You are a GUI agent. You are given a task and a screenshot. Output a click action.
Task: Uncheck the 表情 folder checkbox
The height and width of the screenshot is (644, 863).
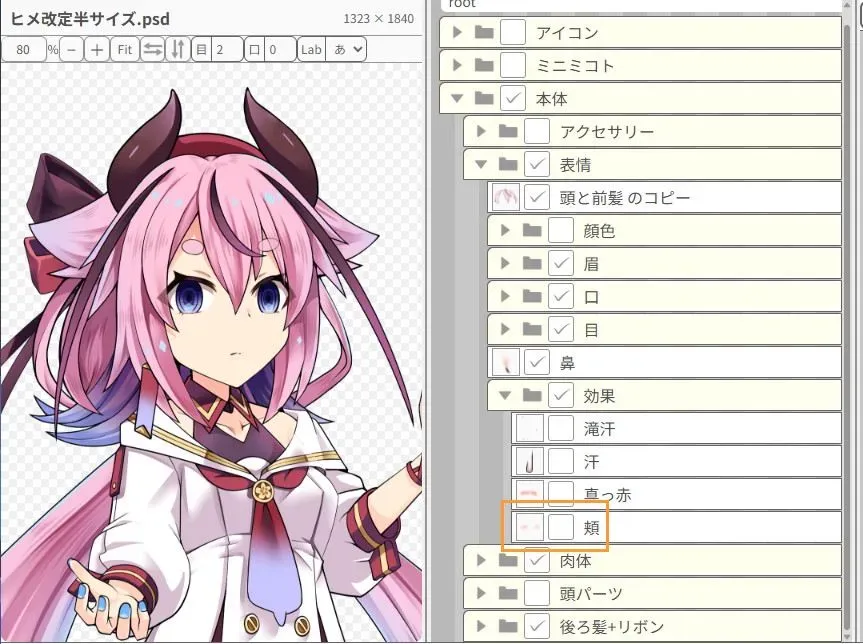(x=537, y=165)
